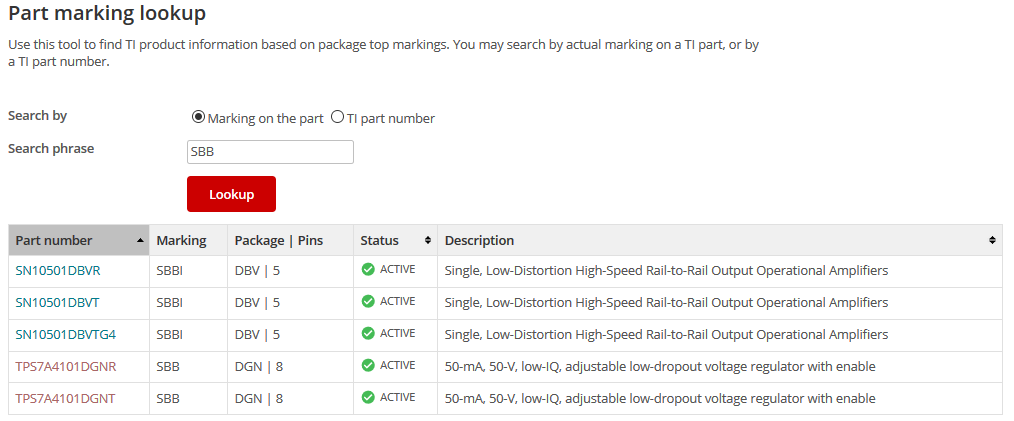1014x421 pixels.
Task: Click the Marking column header
Action: tap(181, 241)
